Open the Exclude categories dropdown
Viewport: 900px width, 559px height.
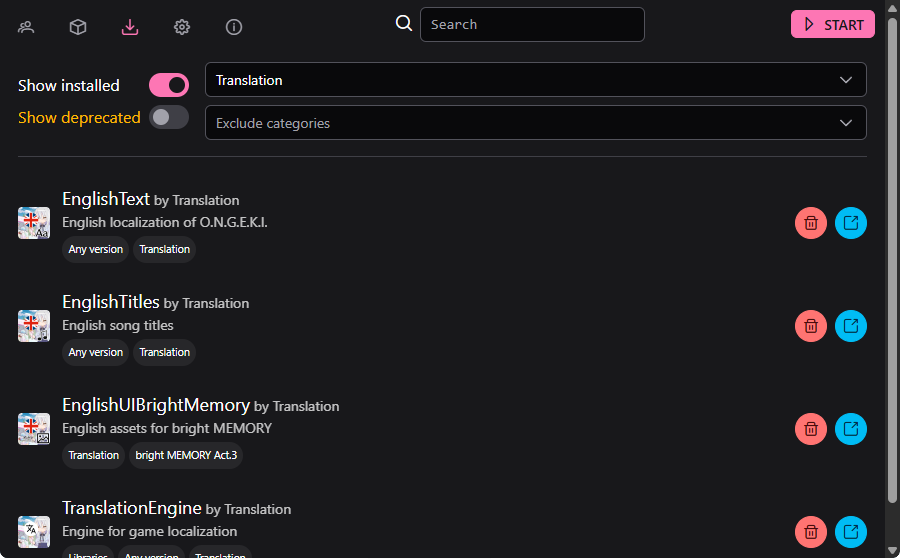tap(535, 123)
